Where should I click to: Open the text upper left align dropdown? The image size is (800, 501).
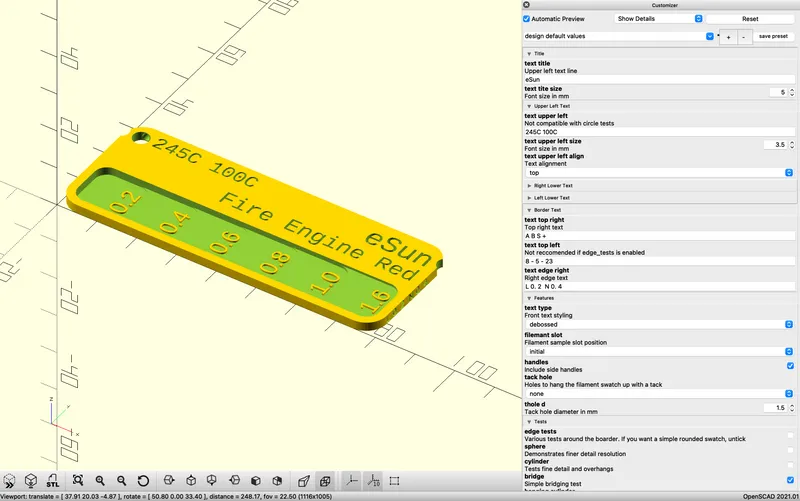click(x=659, y=173)
